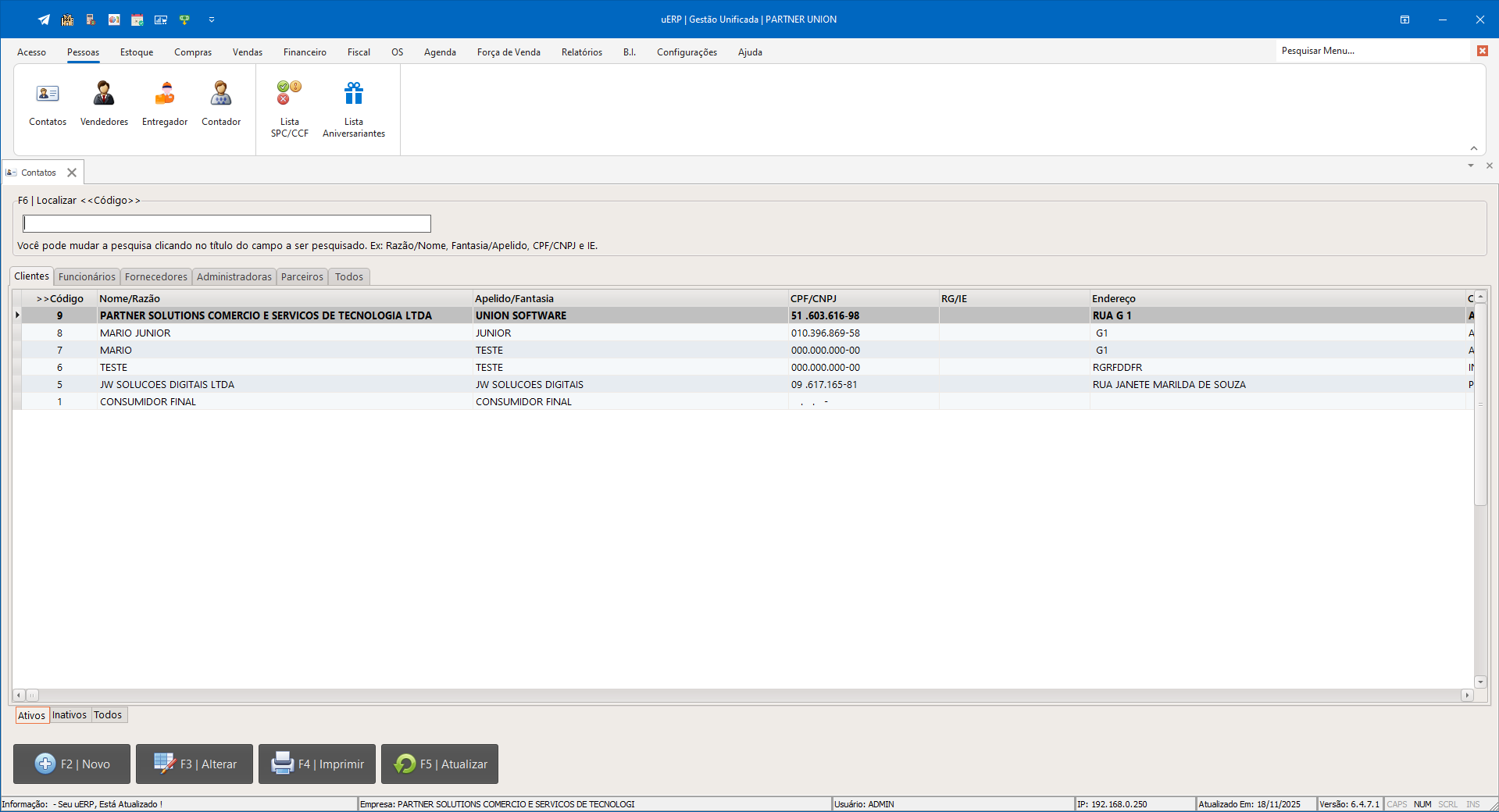The height and width of the screenshot is (812, 1499).
Task: Open the tab list dropdown arrow
Action: (1470, 166)
